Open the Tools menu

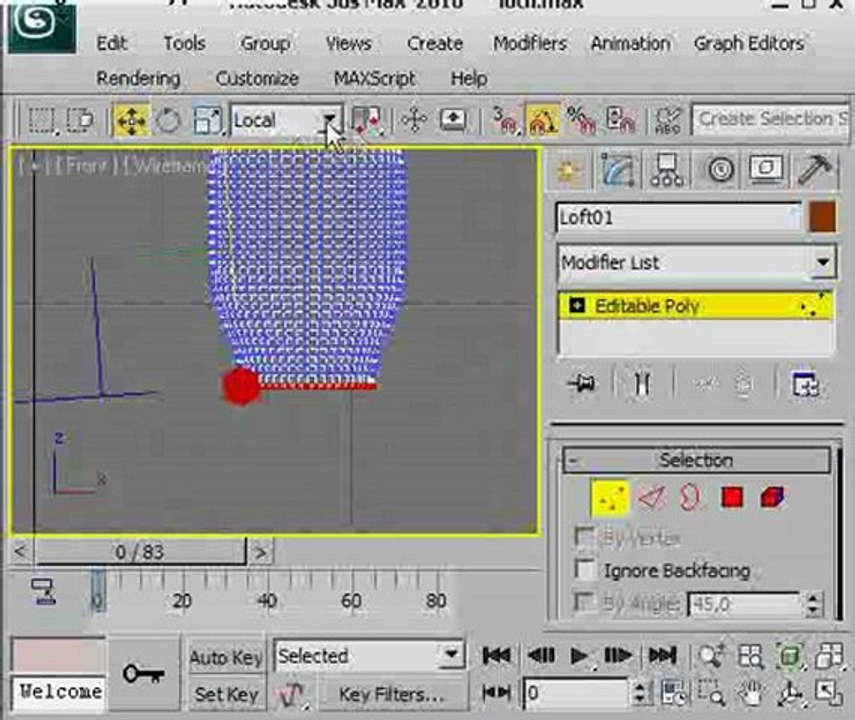pos(184,43)
